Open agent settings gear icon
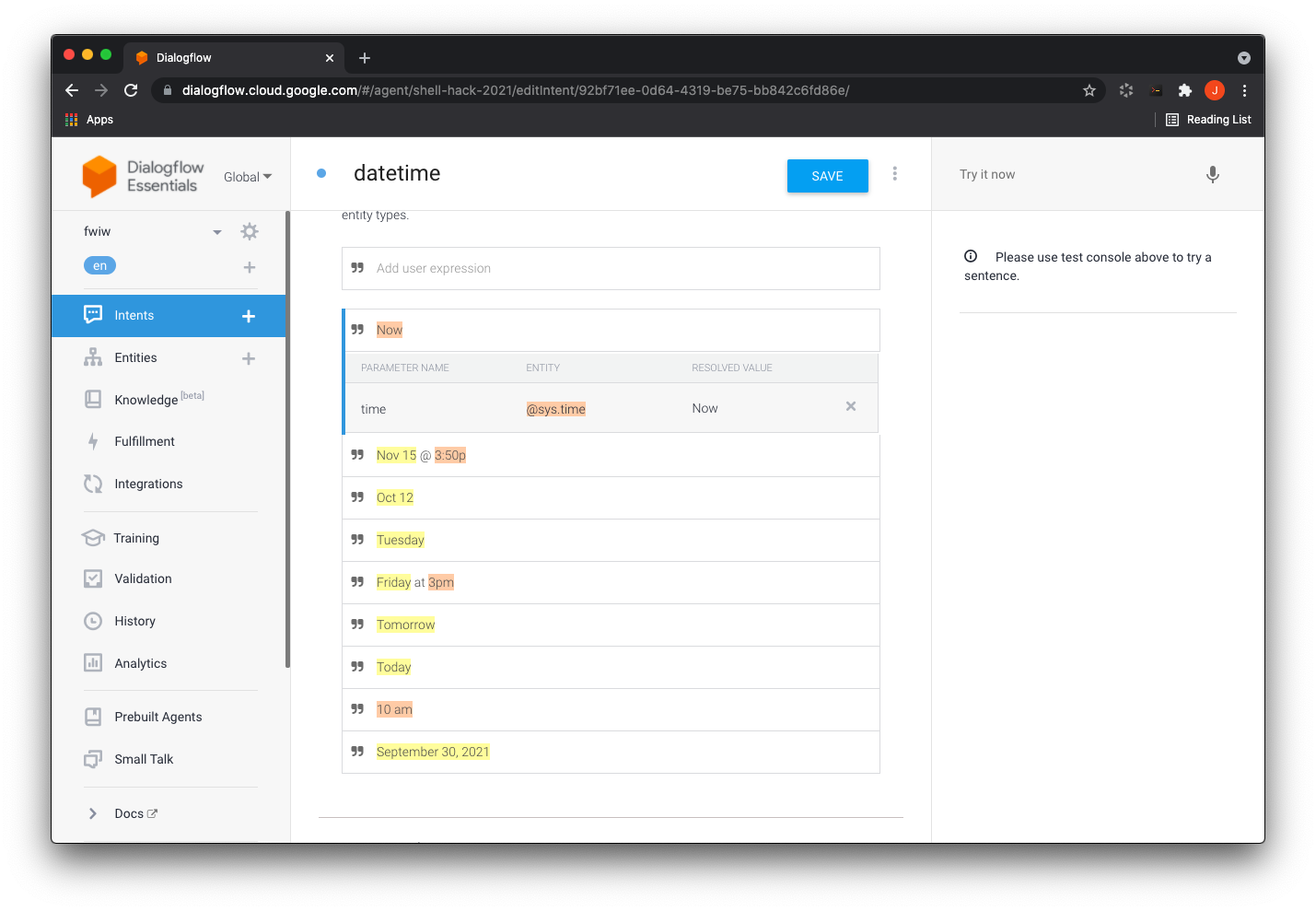Viewport: 1316px width, 911px height. pyautogui.click(x=250, y=231)
